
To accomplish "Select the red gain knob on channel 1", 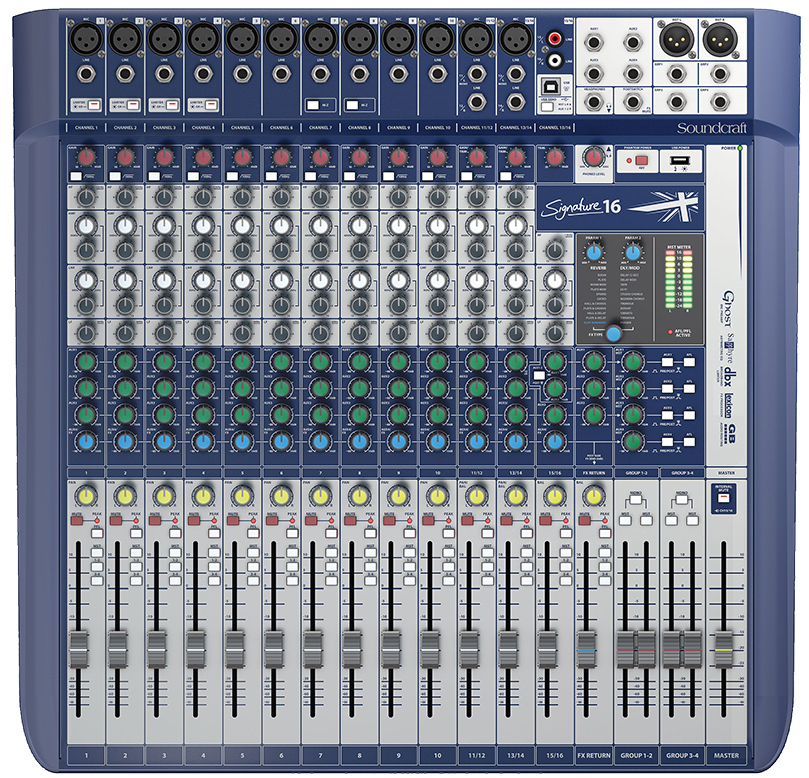I will (86, 158).
